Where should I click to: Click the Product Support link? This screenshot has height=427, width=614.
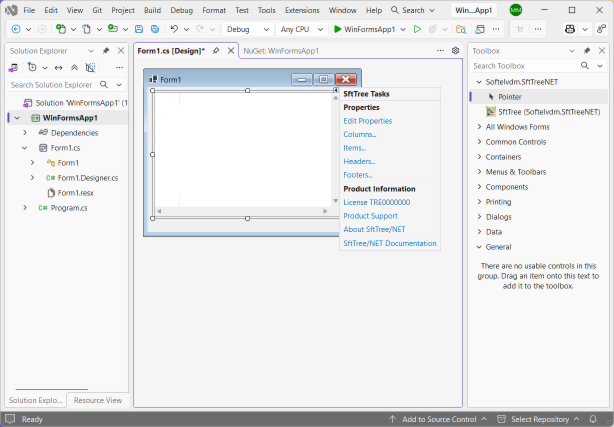(370, 216)
